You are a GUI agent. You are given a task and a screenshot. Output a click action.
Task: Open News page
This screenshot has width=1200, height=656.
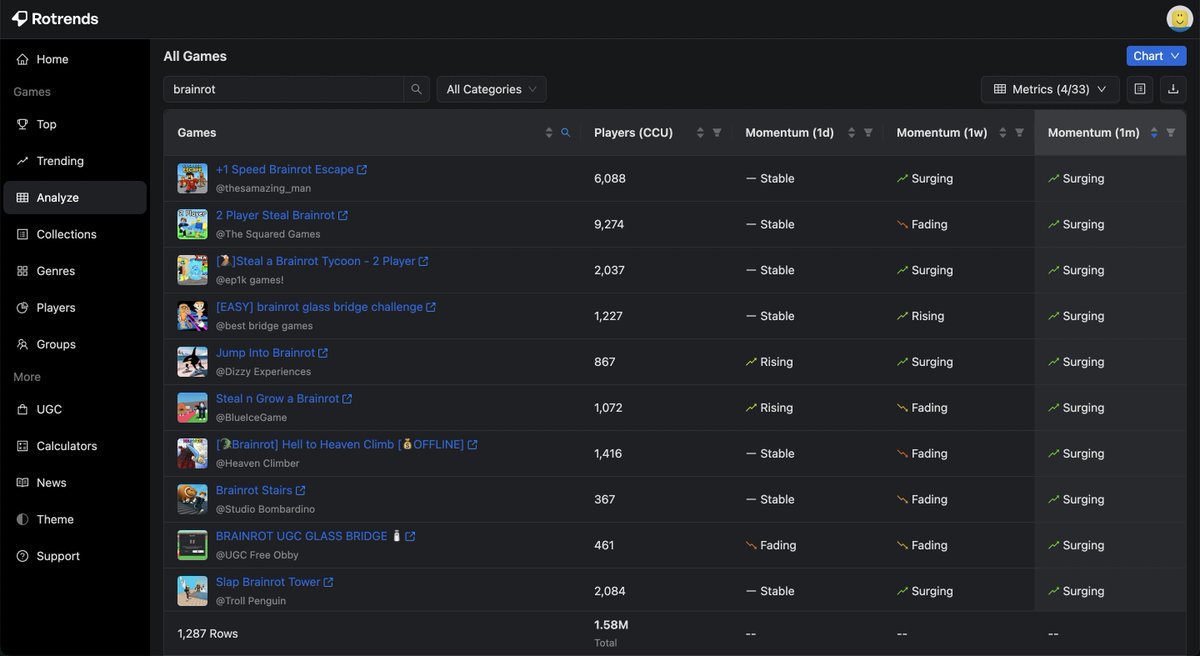(75, 483)
